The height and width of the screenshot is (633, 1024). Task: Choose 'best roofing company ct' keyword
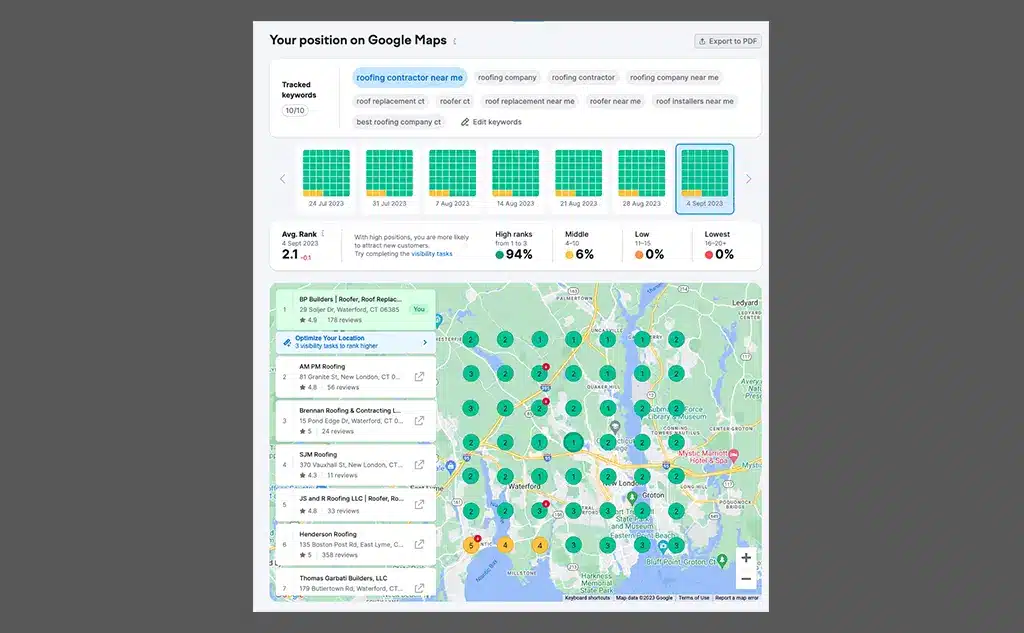[x=398, y=122]
